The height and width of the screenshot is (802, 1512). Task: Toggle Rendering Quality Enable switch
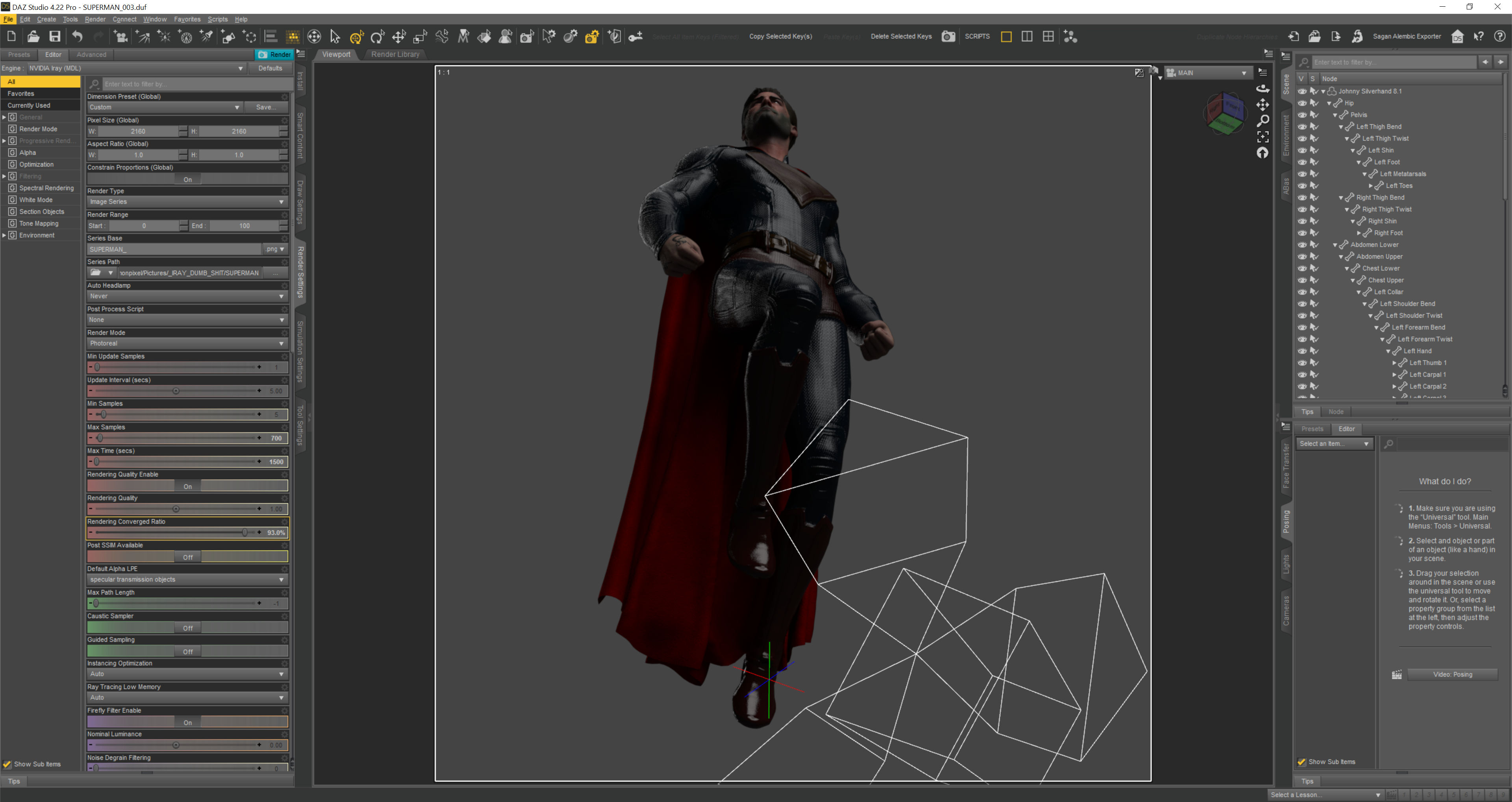point(187,486)
